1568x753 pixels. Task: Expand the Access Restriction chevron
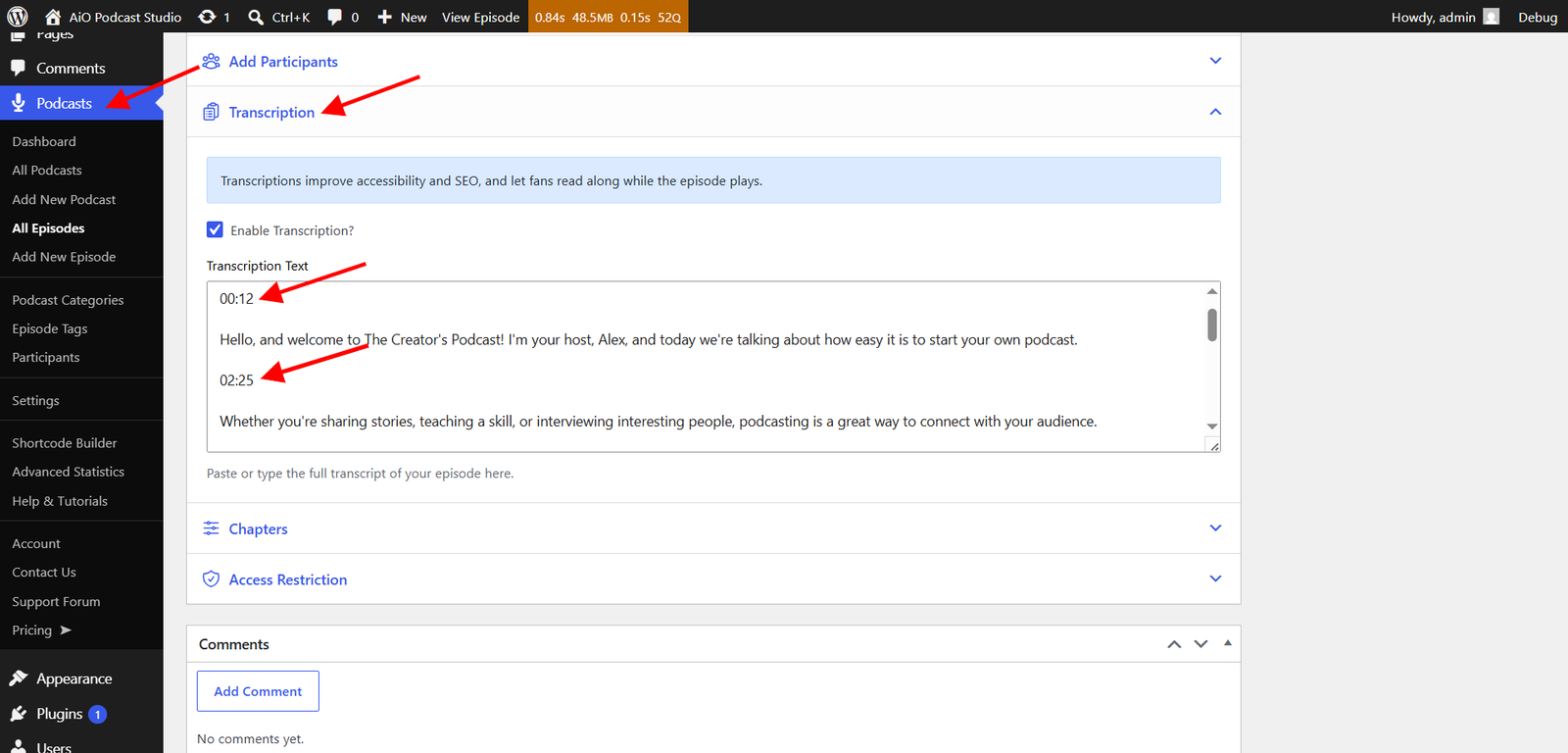[x=1215, y=578]
